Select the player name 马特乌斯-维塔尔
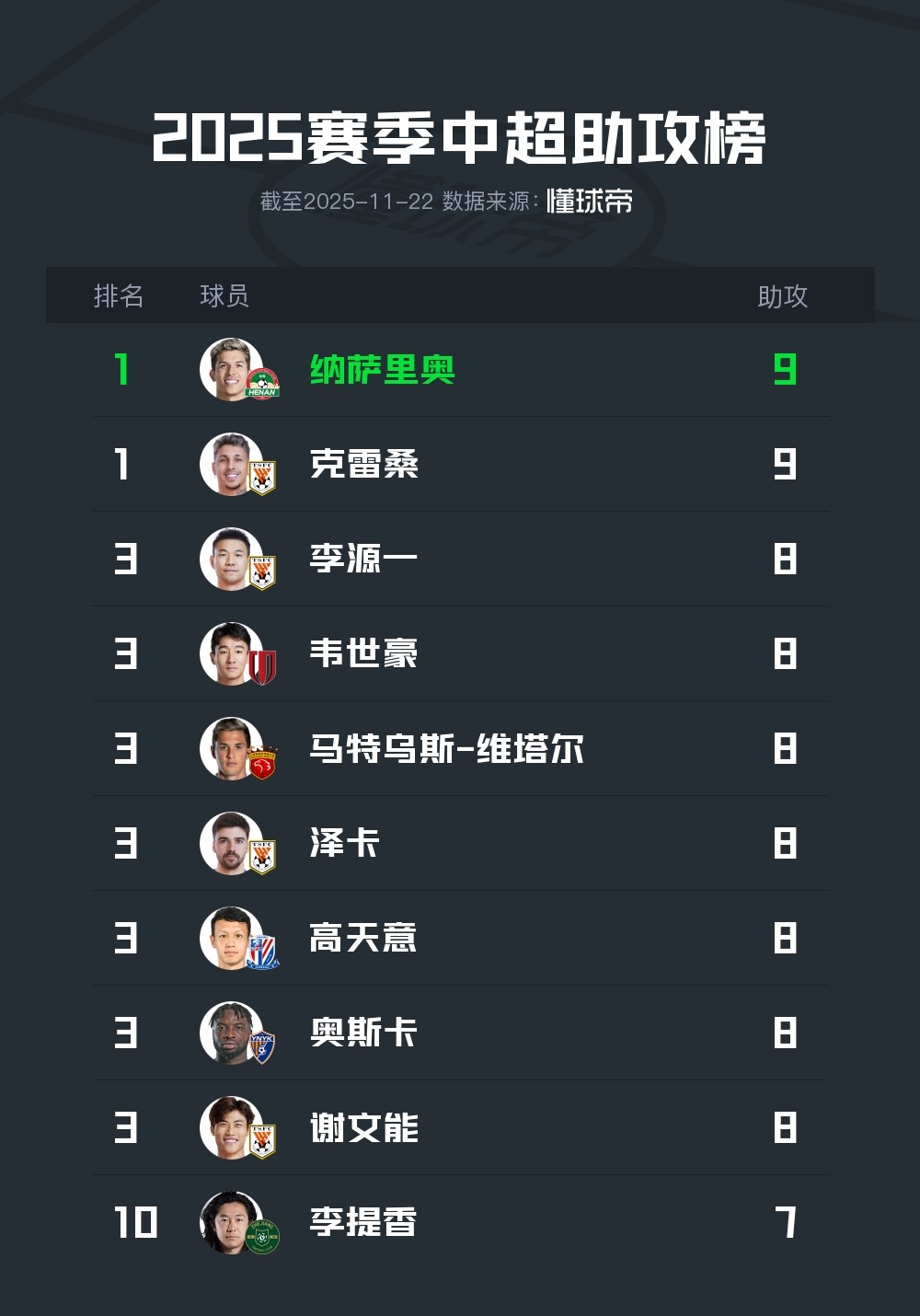The width and height of the screenshot is (920, 1316). (446, 748)
